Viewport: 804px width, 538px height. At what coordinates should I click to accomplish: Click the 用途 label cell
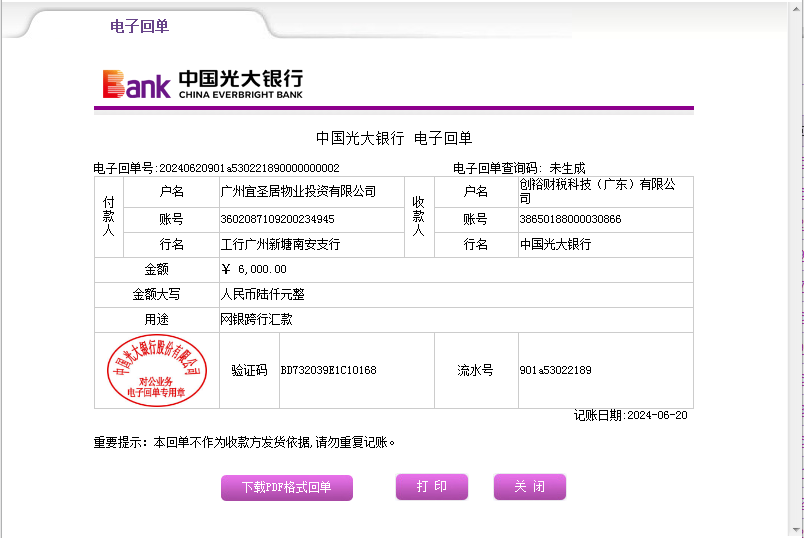click(x=156, y=320)
